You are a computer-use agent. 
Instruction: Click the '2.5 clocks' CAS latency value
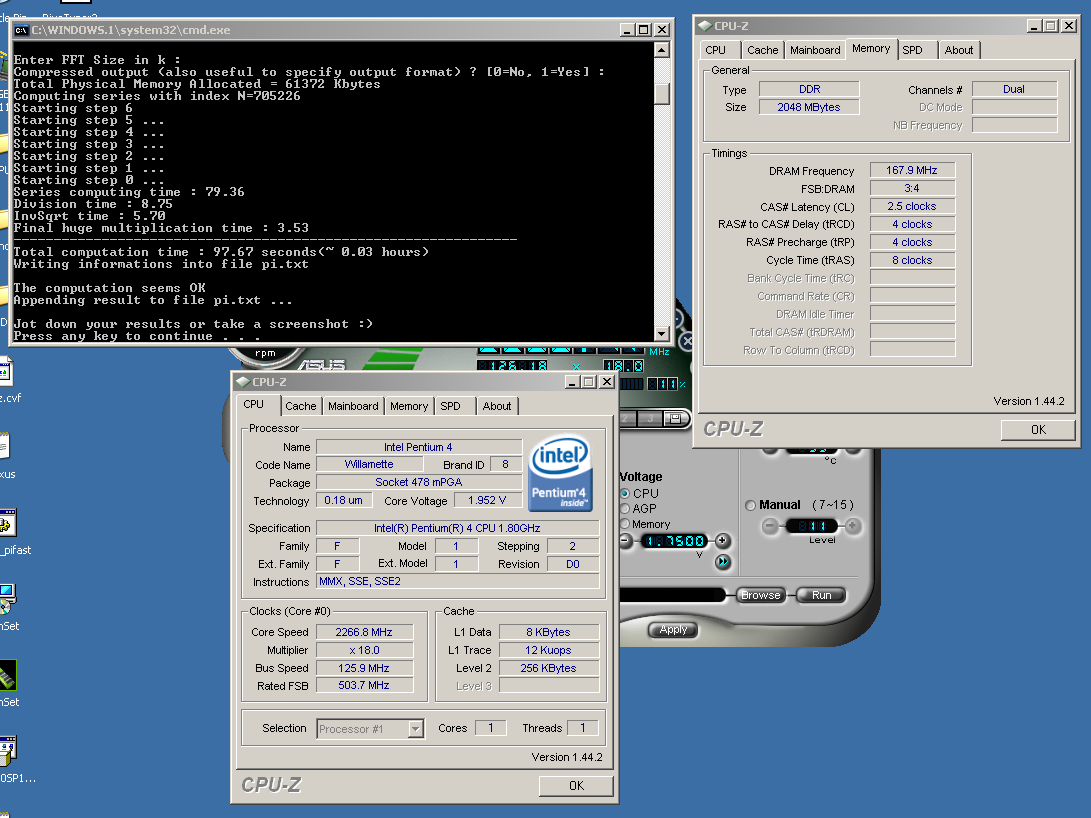click(911, 207)
